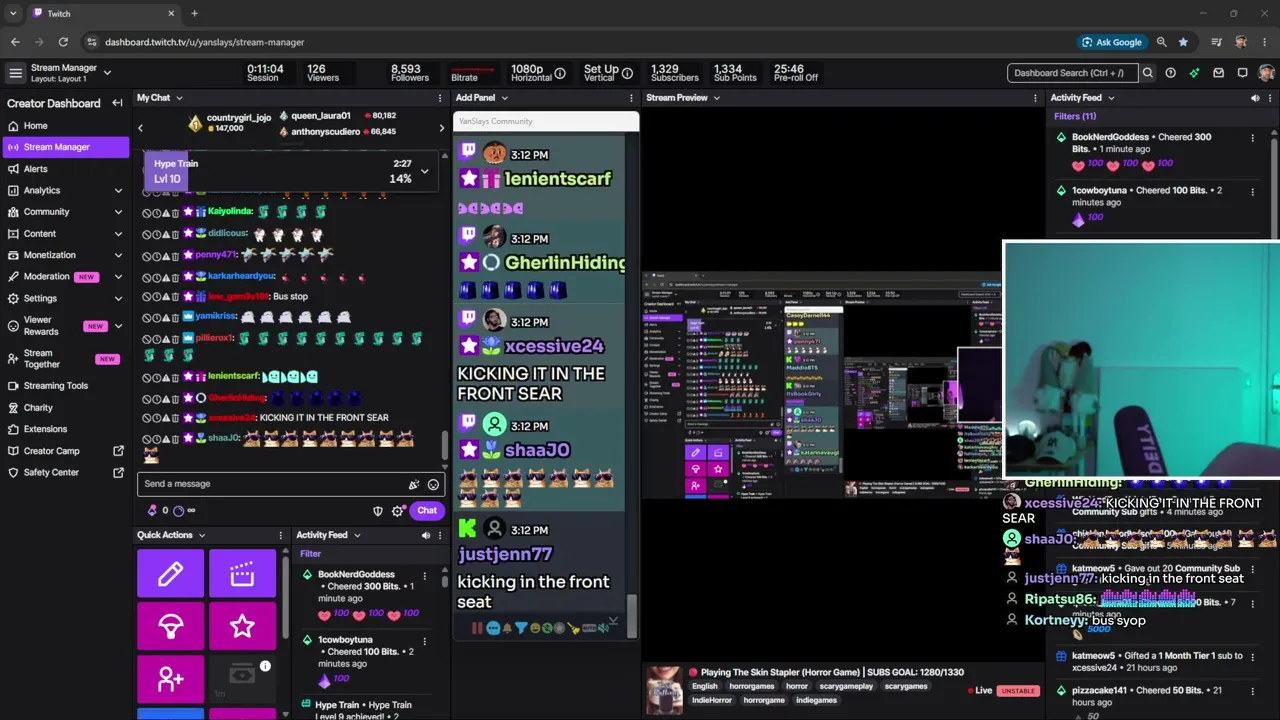Open Filters (11) in right Activity Feed
1280x720 pixels.
point(1075,116)
